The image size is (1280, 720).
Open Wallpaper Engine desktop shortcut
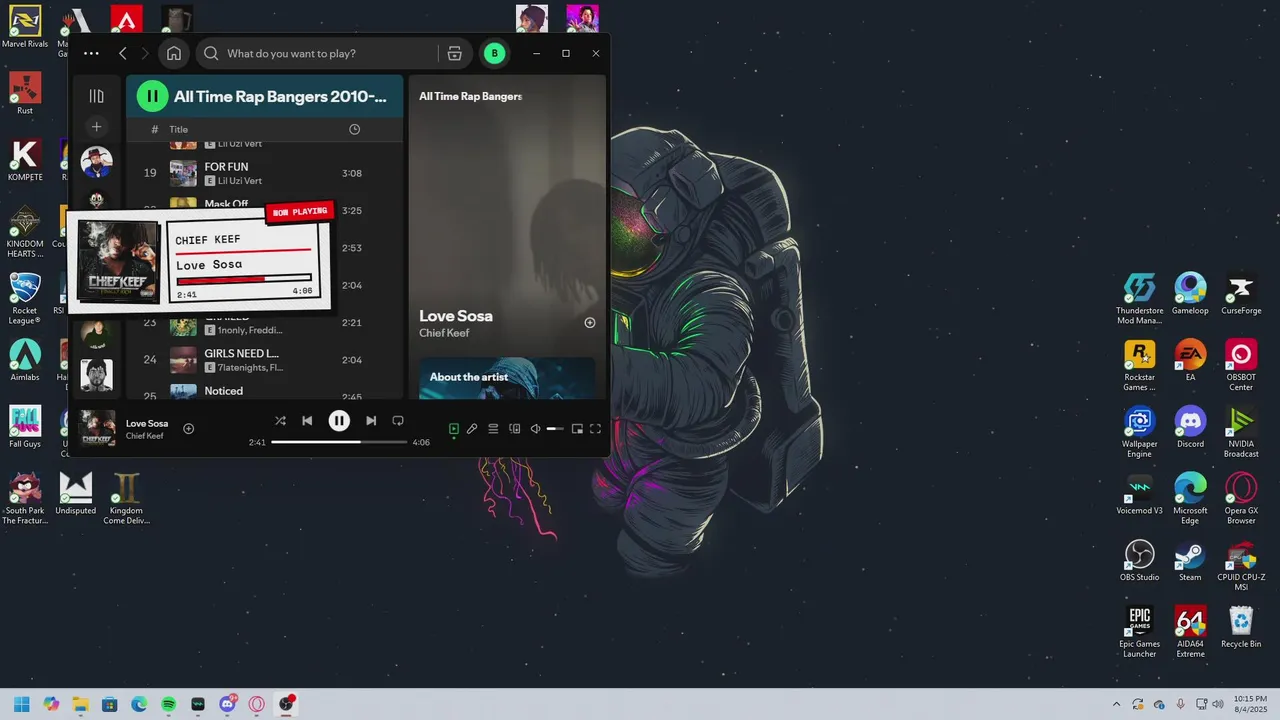point(1139,432)
